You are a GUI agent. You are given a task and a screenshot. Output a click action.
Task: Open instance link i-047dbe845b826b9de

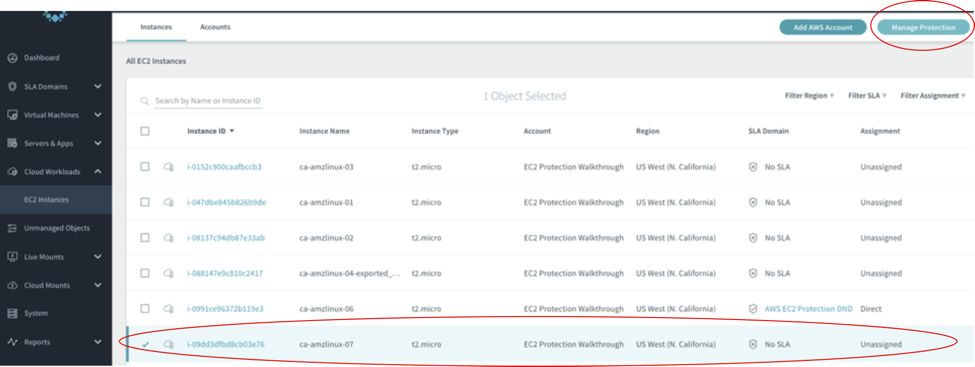click(x=226, y=203)
